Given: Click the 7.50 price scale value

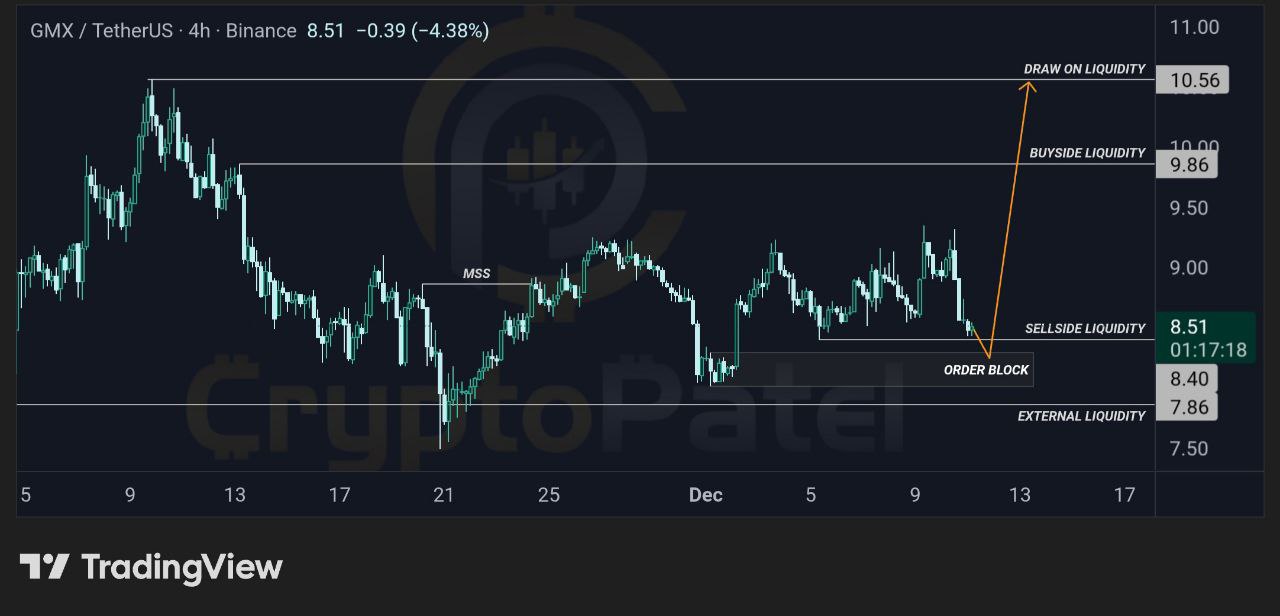Looking at the screenshot, I should [x=1190, y=449].
